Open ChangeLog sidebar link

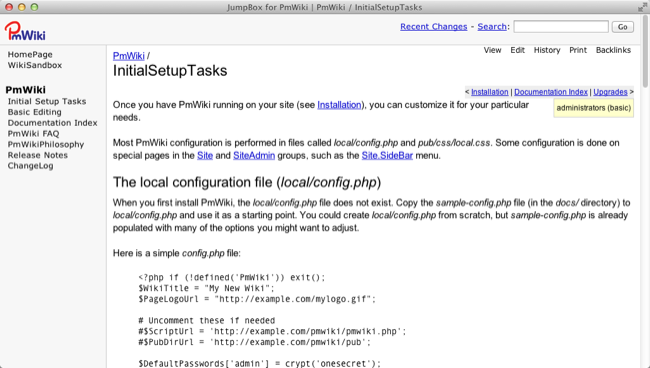[30, 166]
